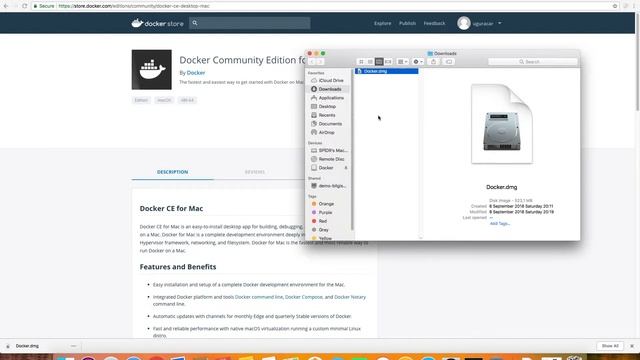Click the Docker whale product logo

pos(151,70)
